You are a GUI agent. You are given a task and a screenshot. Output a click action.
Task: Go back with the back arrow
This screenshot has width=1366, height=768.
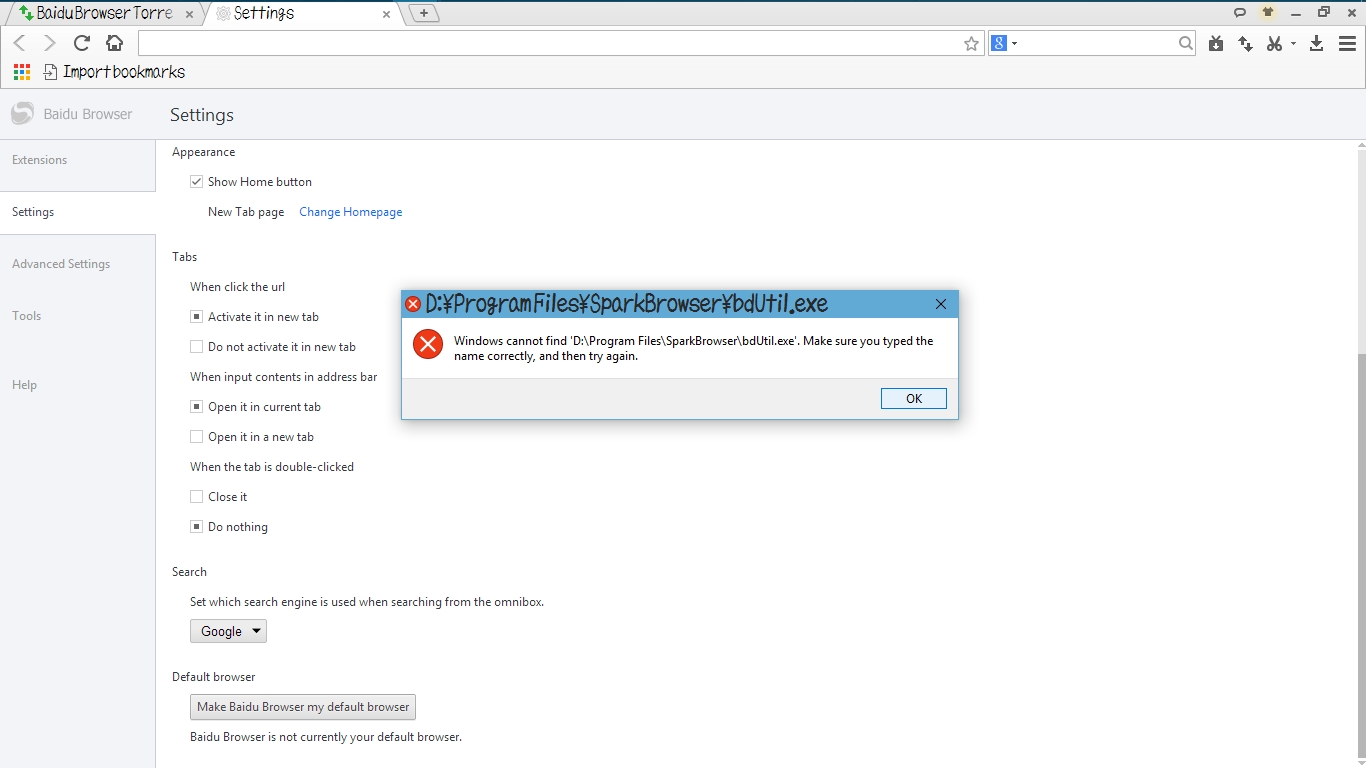tap(19, 43)
